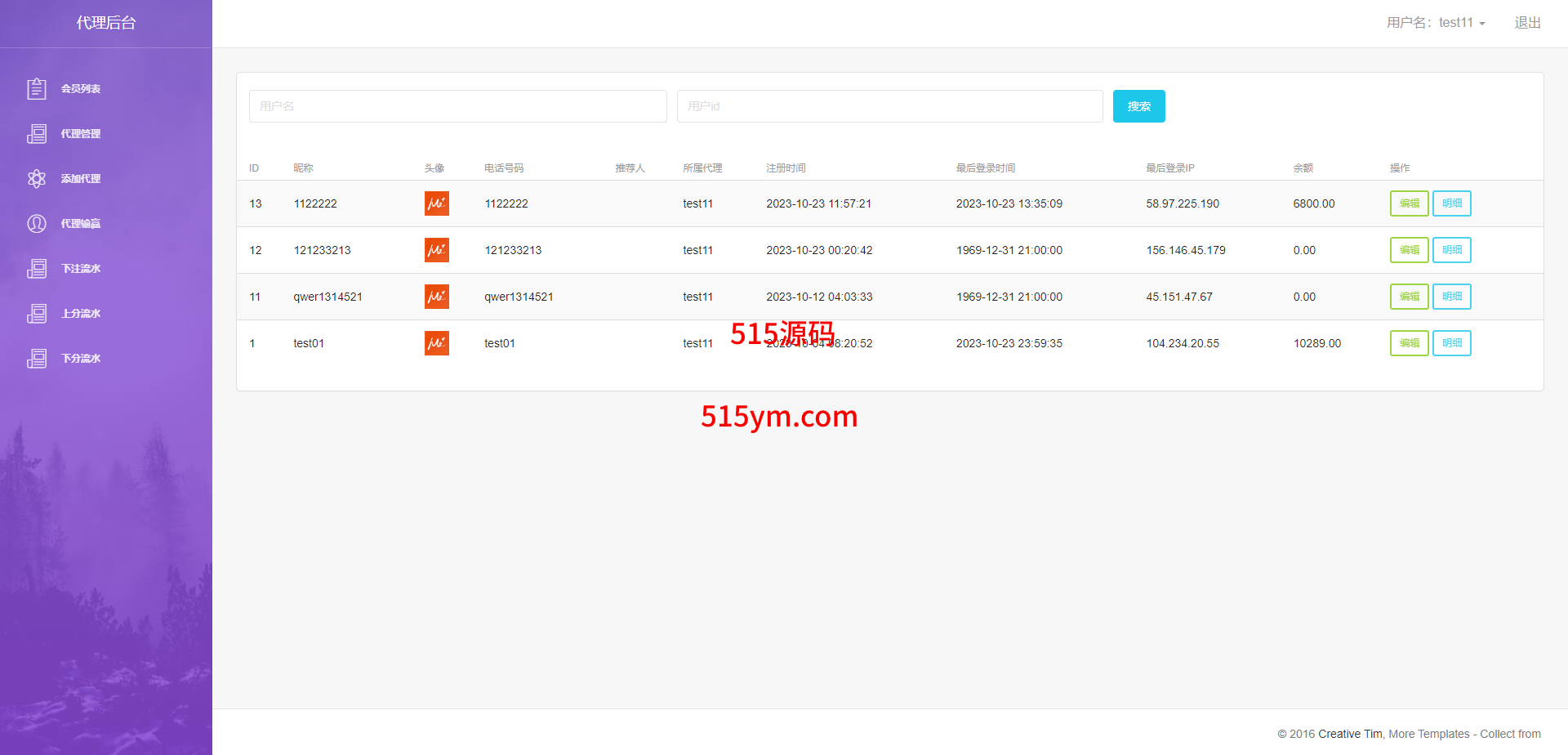
Task: Open the 会员列表 menu item
Action: [81, 88]
